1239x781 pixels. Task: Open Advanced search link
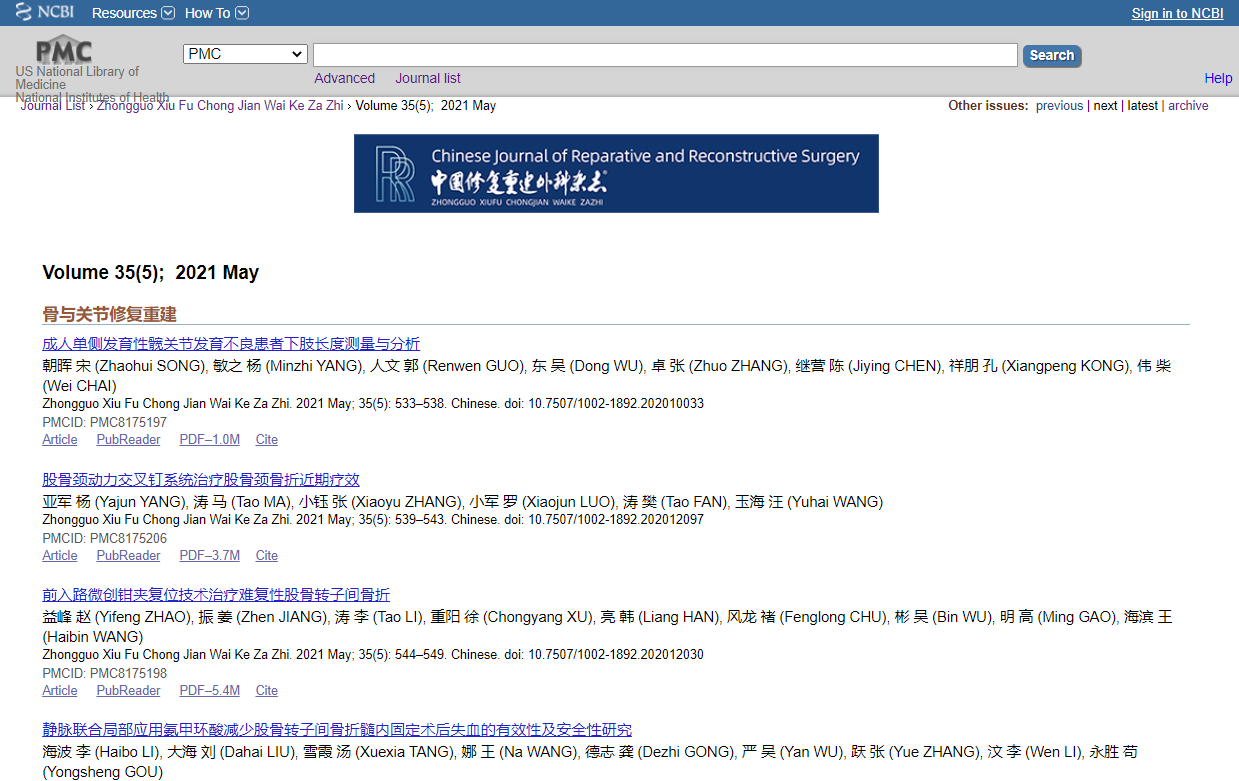[x=344, y=78]
